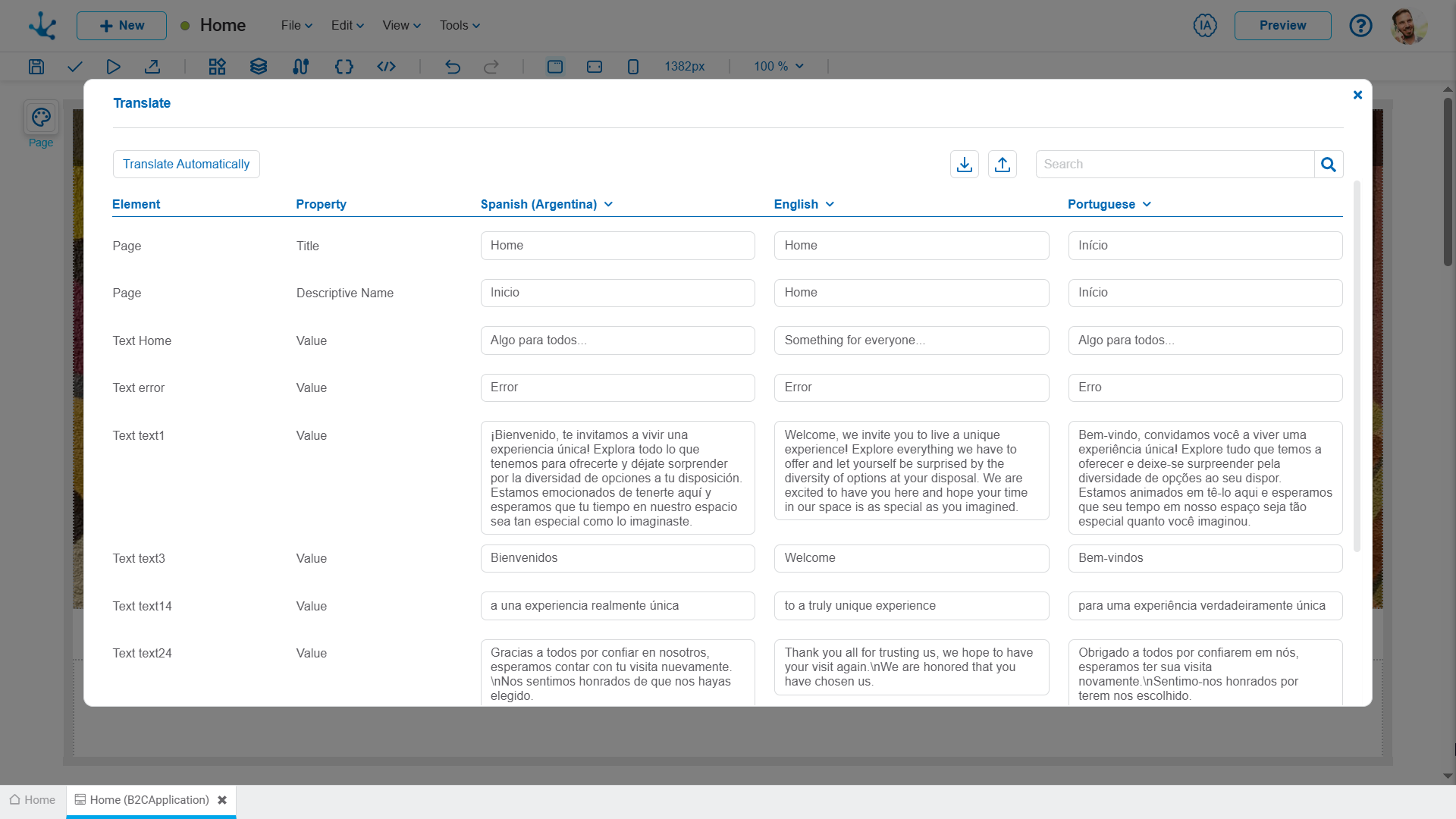Open the help question mark icon
This screenshot has width=1456, height=819.
tap(1360, 26)
